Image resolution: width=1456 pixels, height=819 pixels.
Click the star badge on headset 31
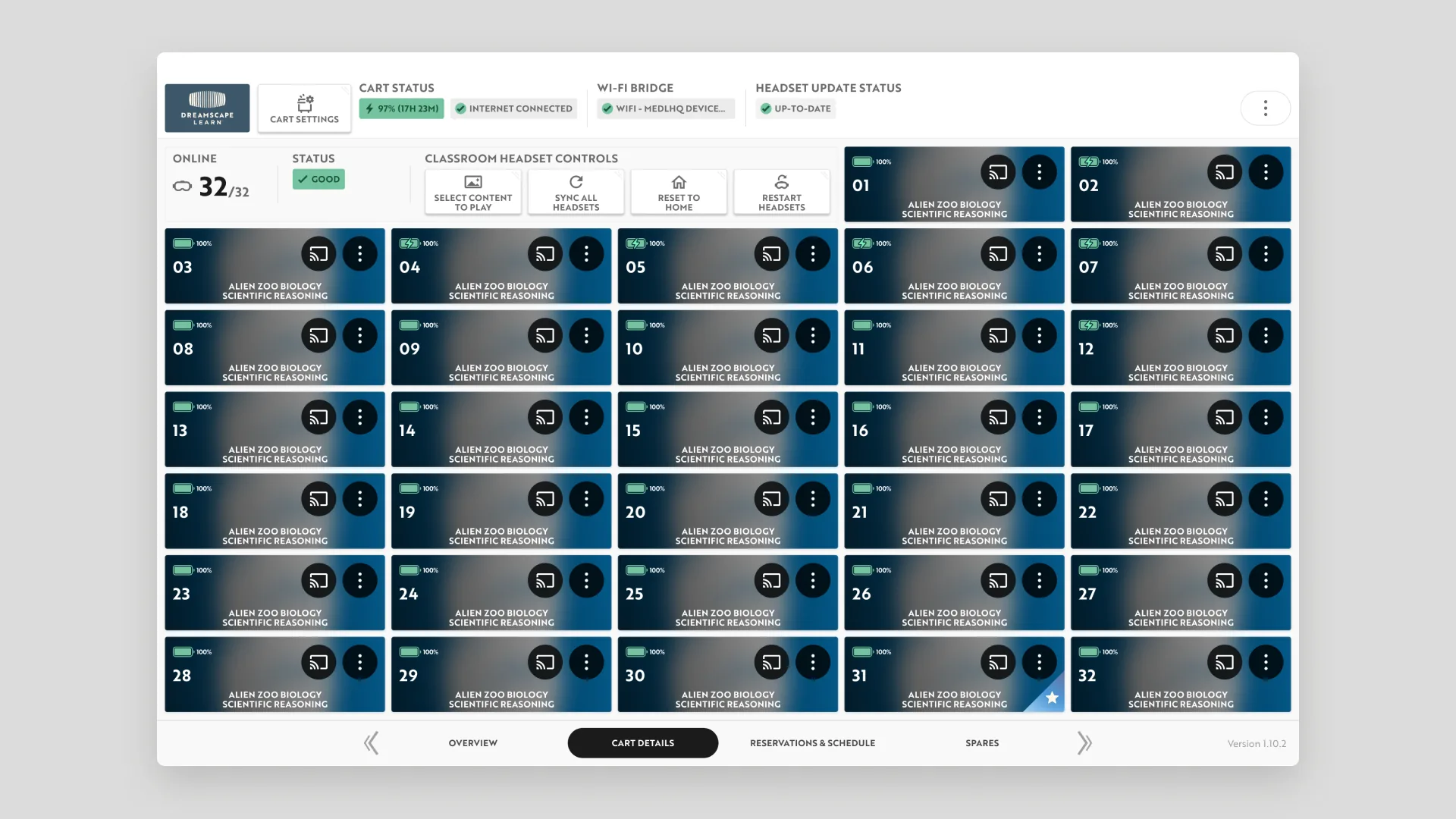[x=1051, y=698]
